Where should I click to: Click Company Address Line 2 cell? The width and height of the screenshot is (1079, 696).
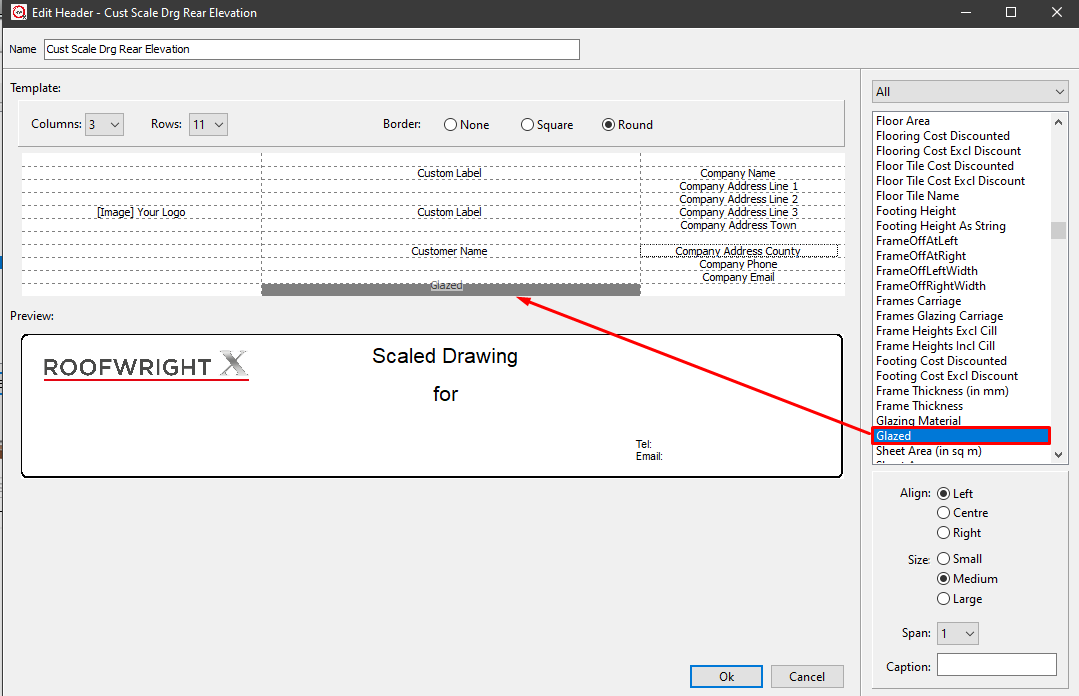click(738, 199)
